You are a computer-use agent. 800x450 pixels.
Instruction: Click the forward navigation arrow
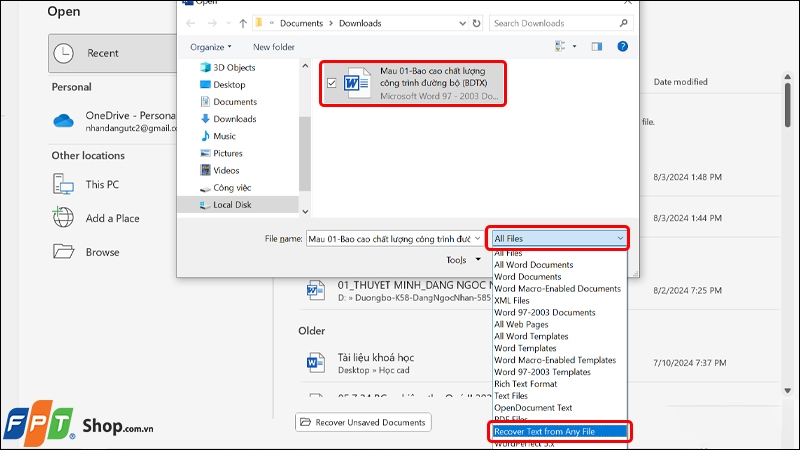(212, 23)
